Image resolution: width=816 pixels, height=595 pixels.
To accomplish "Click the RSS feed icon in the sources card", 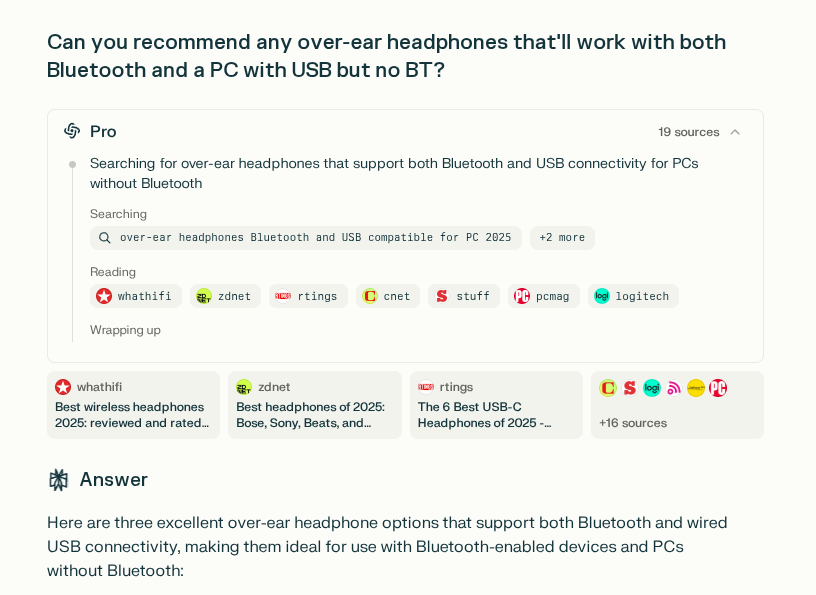I will 673,387.
